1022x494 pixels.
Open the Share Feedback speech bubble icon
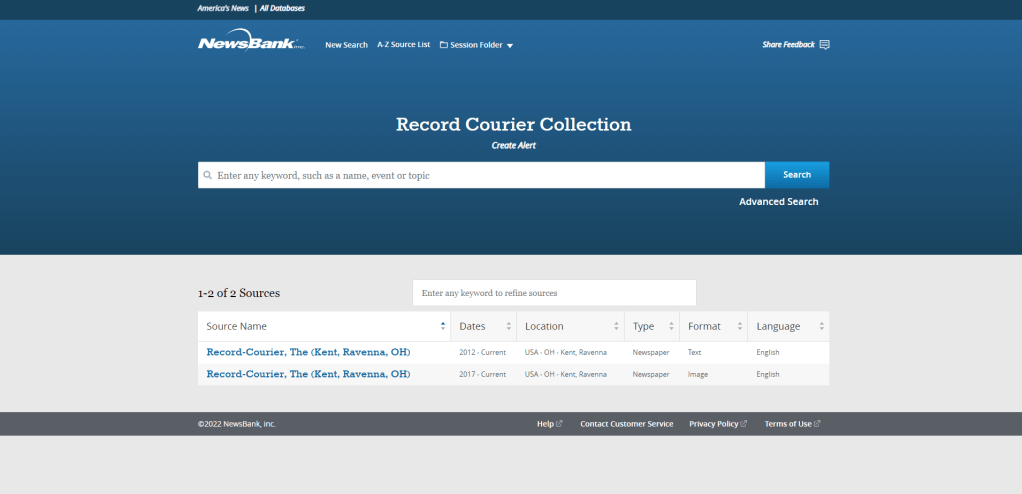click(x=825, y=45)
